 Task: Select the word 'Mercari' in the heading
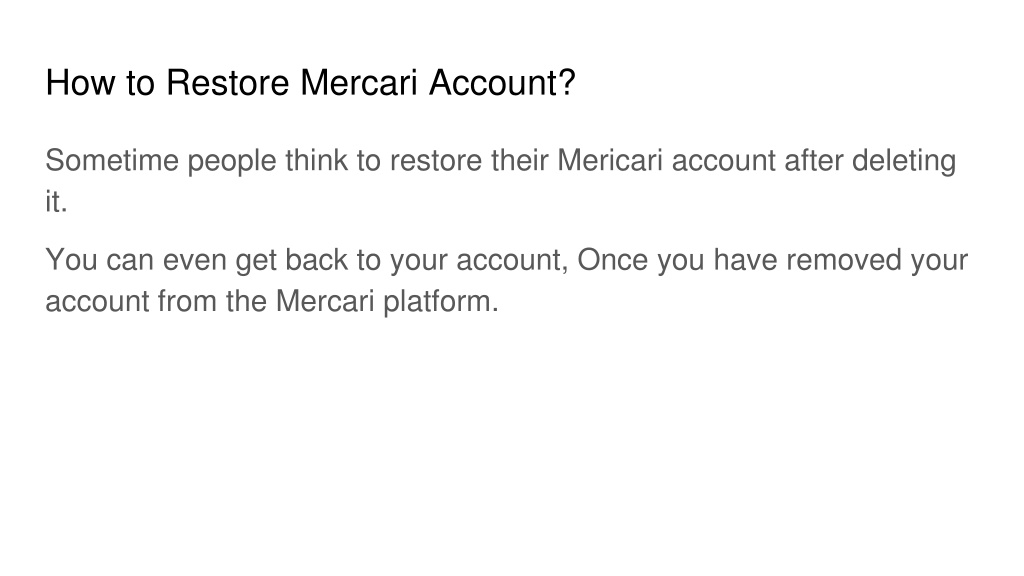tap(359, 83)
